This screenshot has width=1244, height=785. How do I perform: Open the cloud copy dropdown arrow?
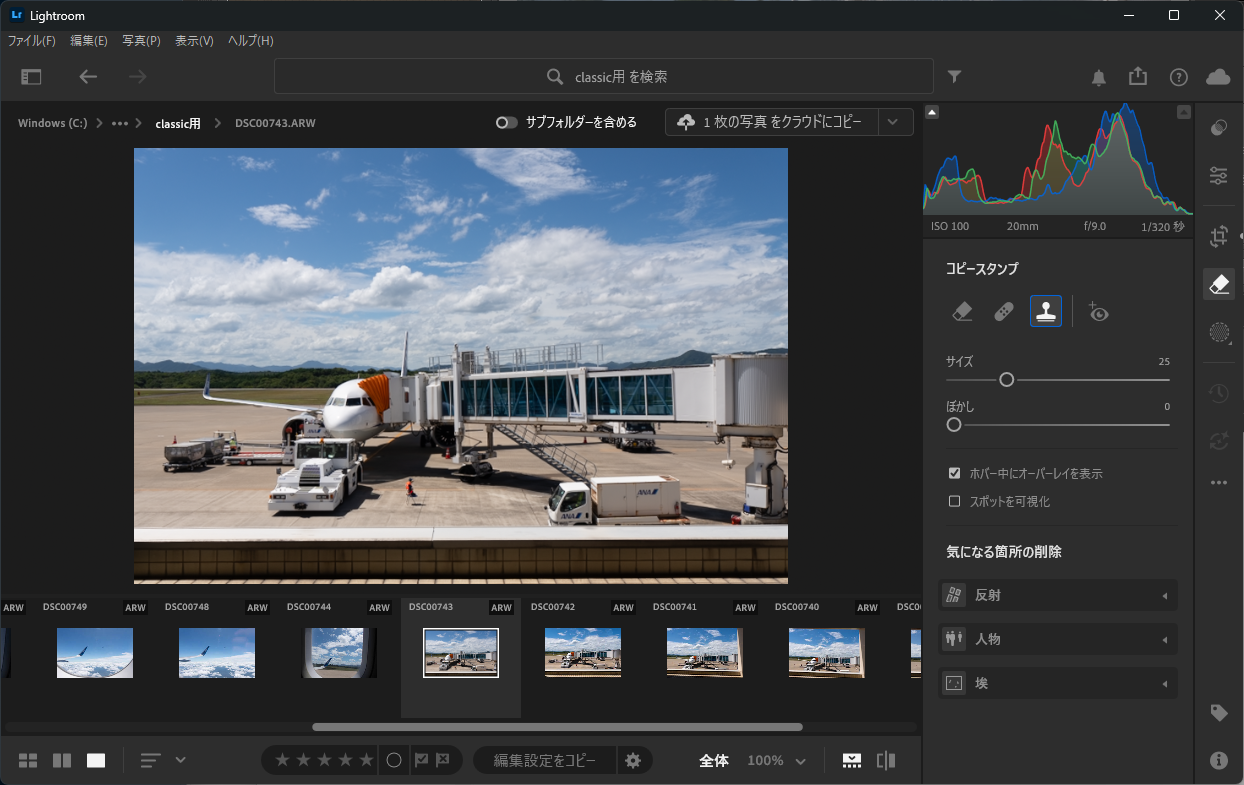tap(893, 122)
